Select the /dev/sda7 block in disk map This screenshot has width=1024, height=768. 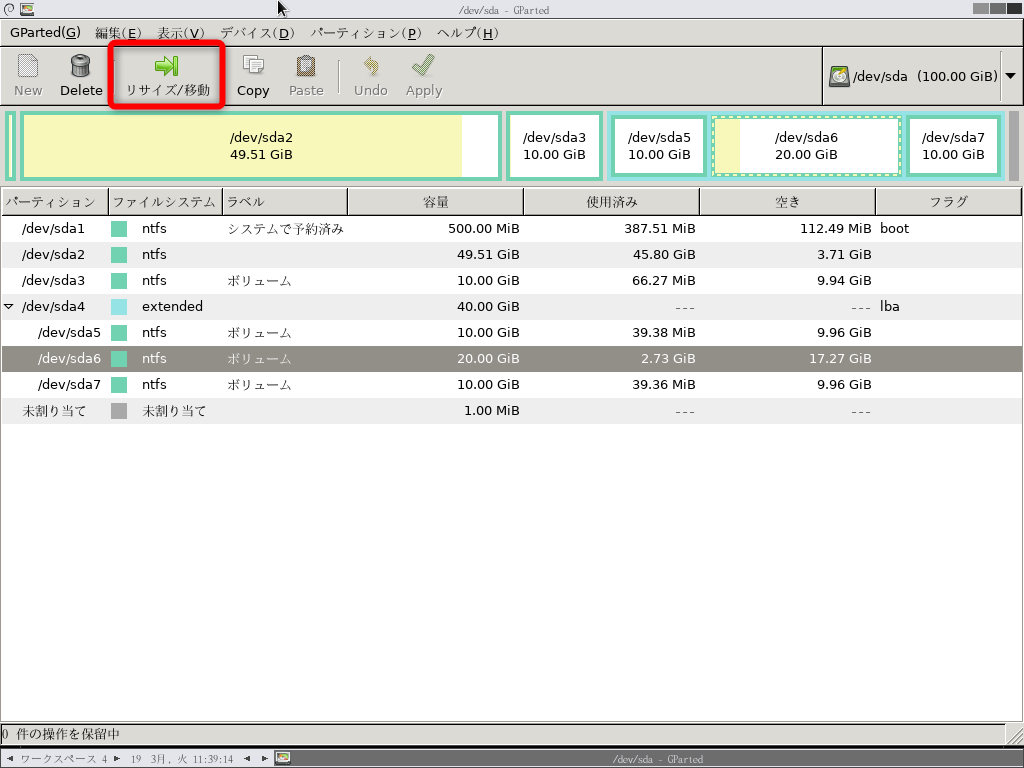[x=953, y=146]
